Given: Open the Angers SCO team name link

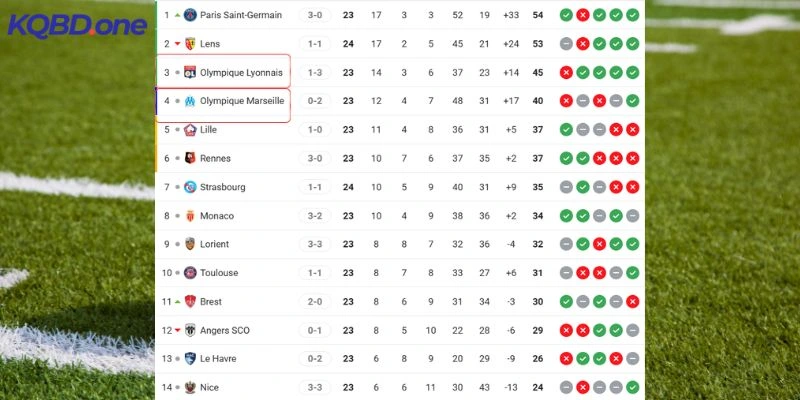Looking at the screenshot, I should tap(224, 330).
